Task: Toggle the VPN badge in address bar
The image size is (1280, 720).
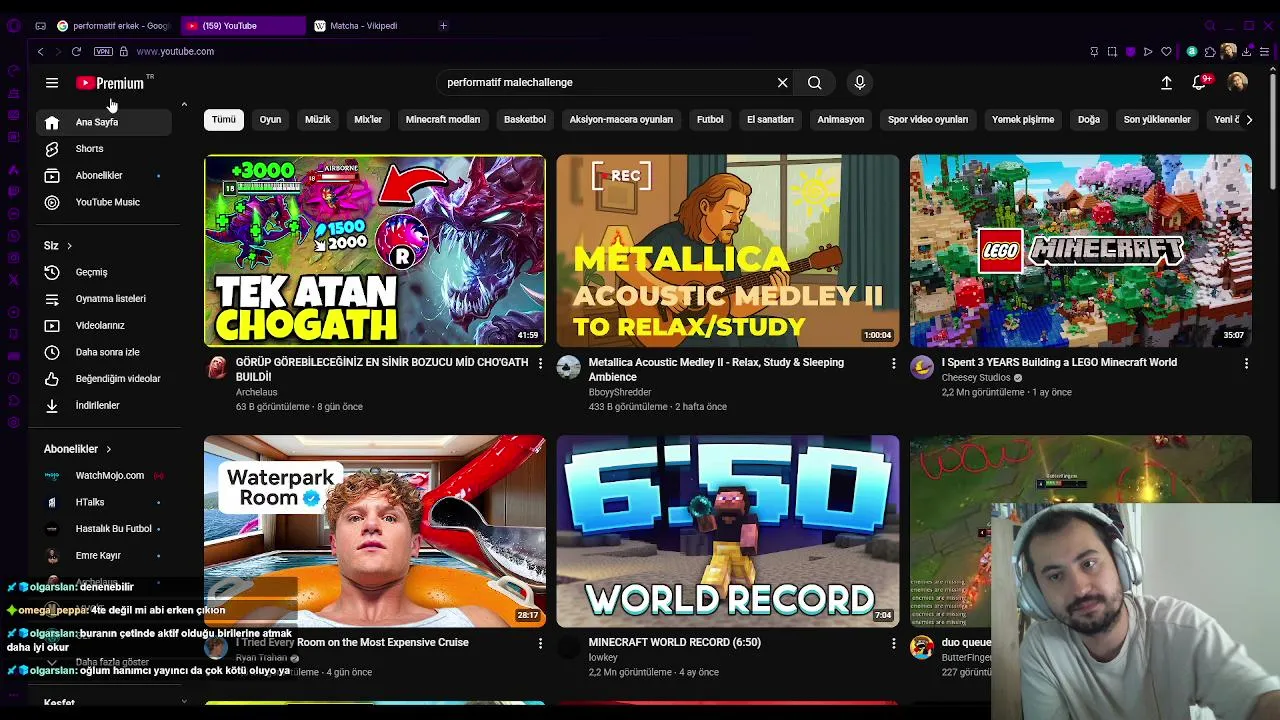Action: point(103,51)
